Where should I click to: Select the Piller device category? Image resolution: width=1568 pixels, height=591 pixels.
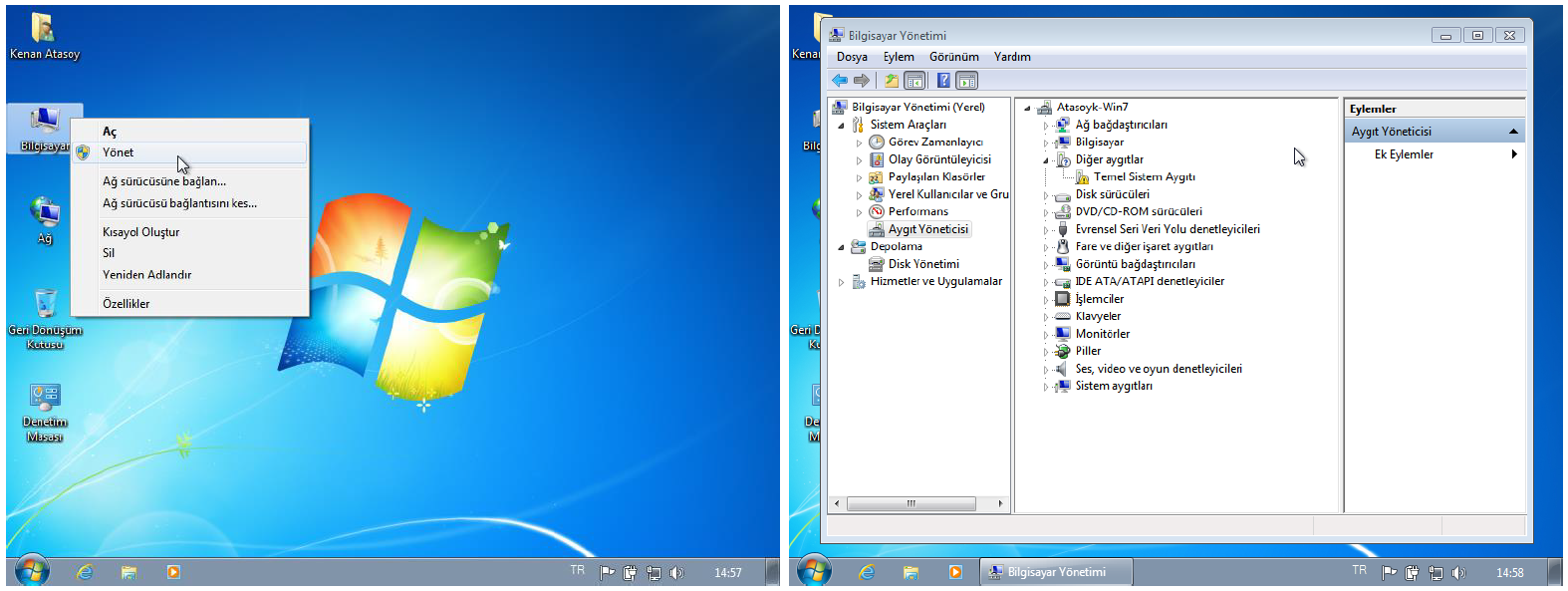tap(1088, 351)
